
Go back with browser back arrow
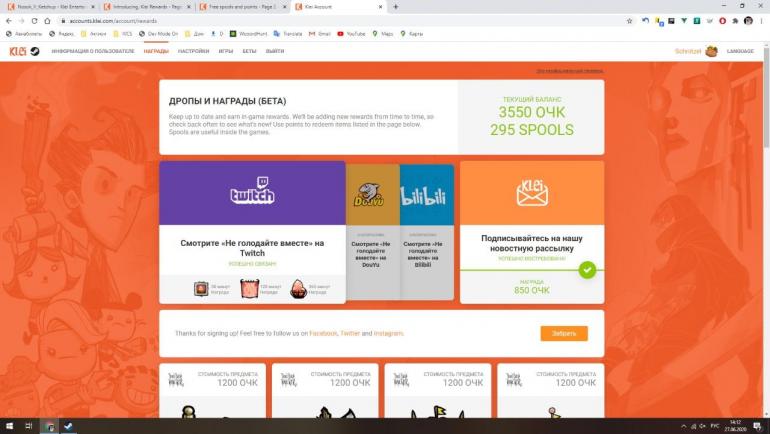(x=9, y=21)
